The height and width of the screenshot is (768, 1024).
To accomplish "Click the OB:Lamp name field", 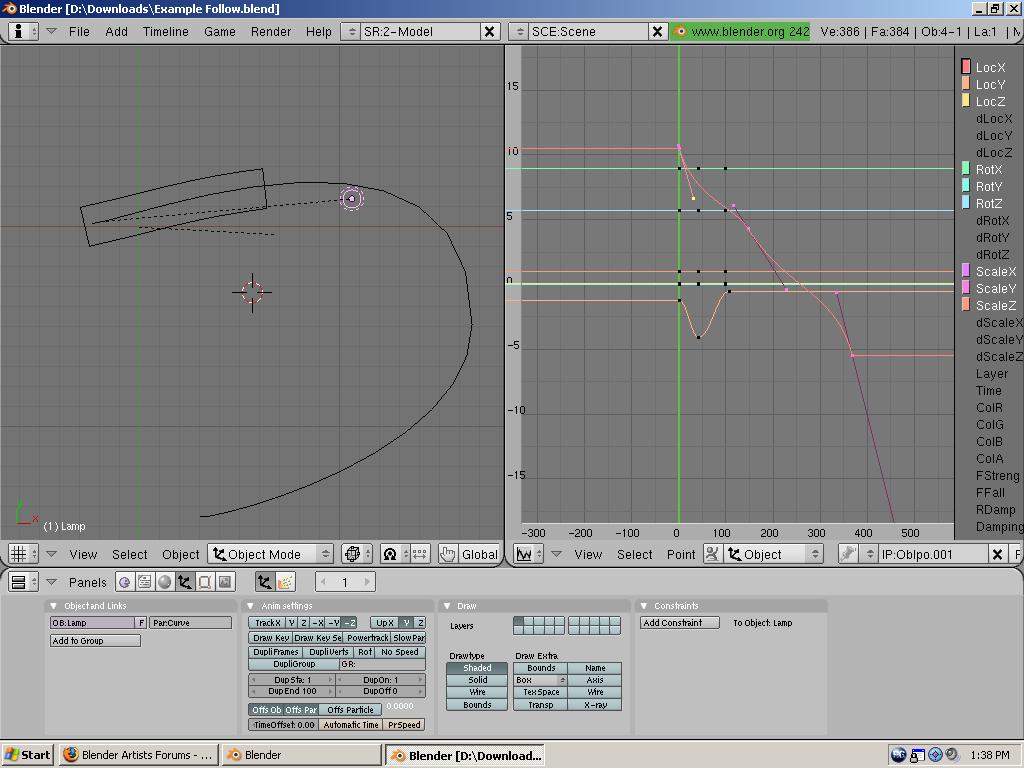I will (93, 622).
